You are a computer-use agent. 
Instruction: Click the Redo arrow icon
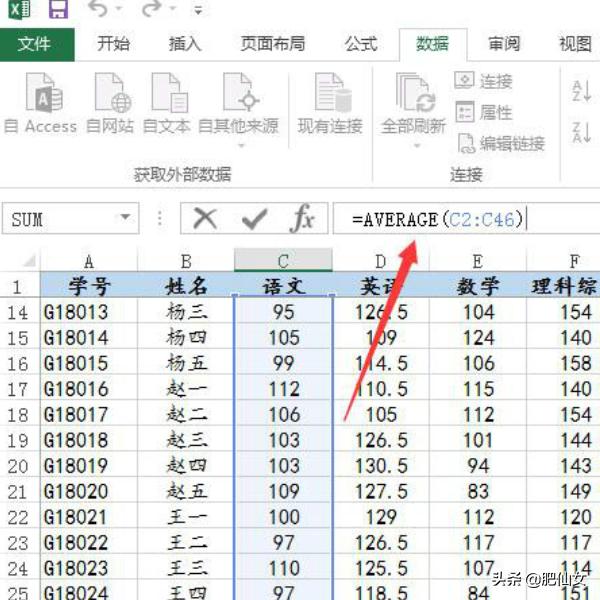click(x=152, y=8)
